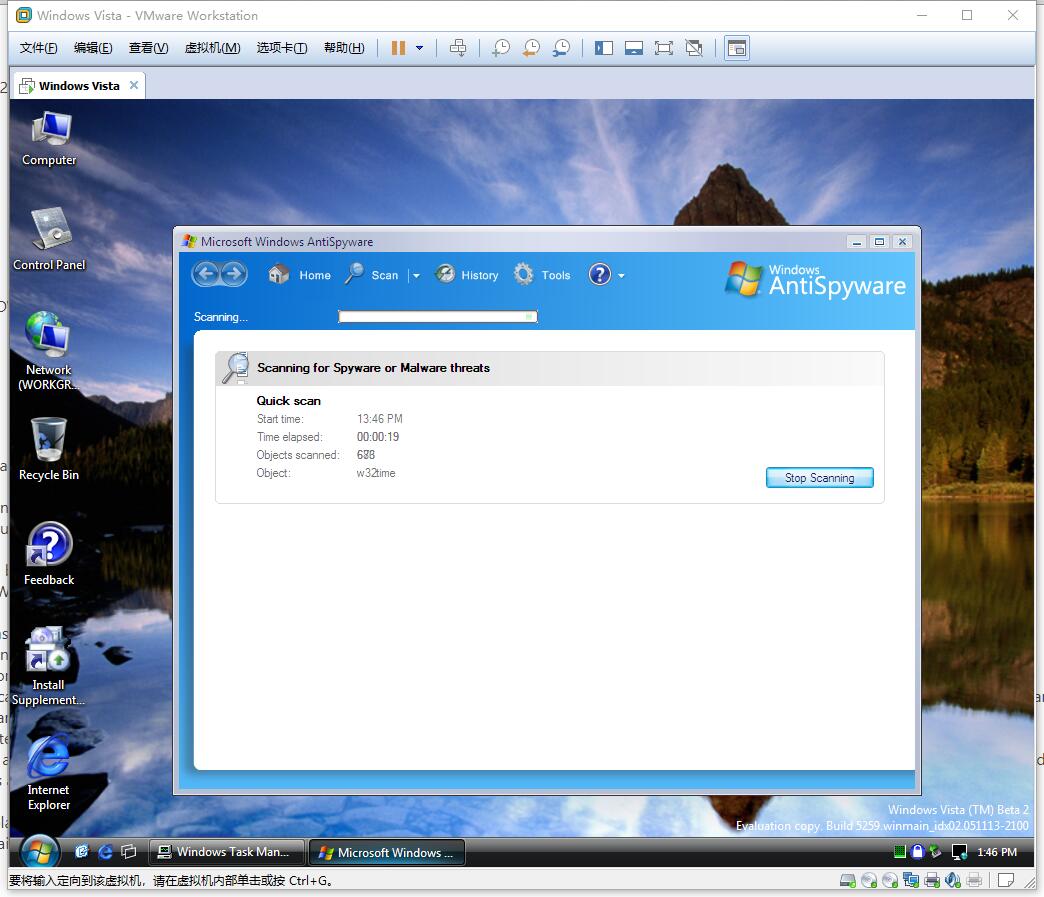The height and width of the screenshot is (897, 1044).
Task: Open the 帮助(H) menu
Action: click(x=344, y=48)
